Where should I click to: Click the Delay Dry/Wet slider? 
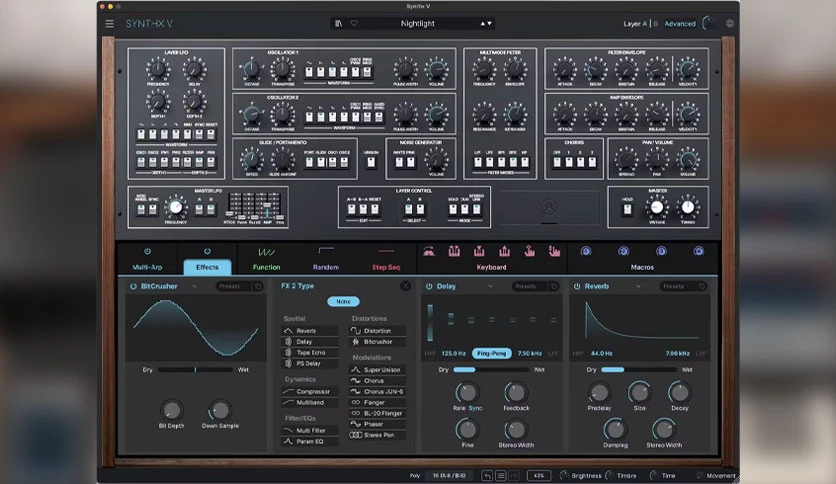coord(491,369)
